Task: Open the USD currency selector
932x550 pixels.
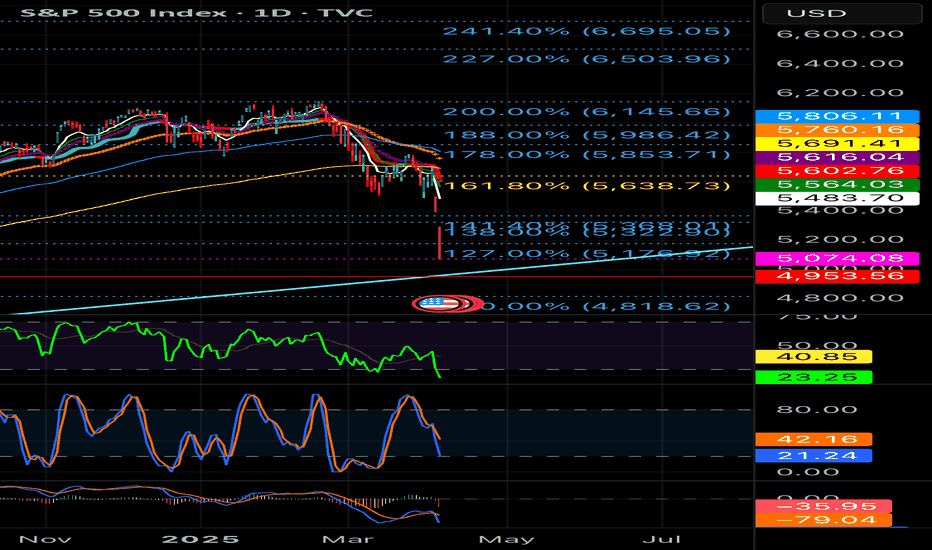Action: pos(842,13)
